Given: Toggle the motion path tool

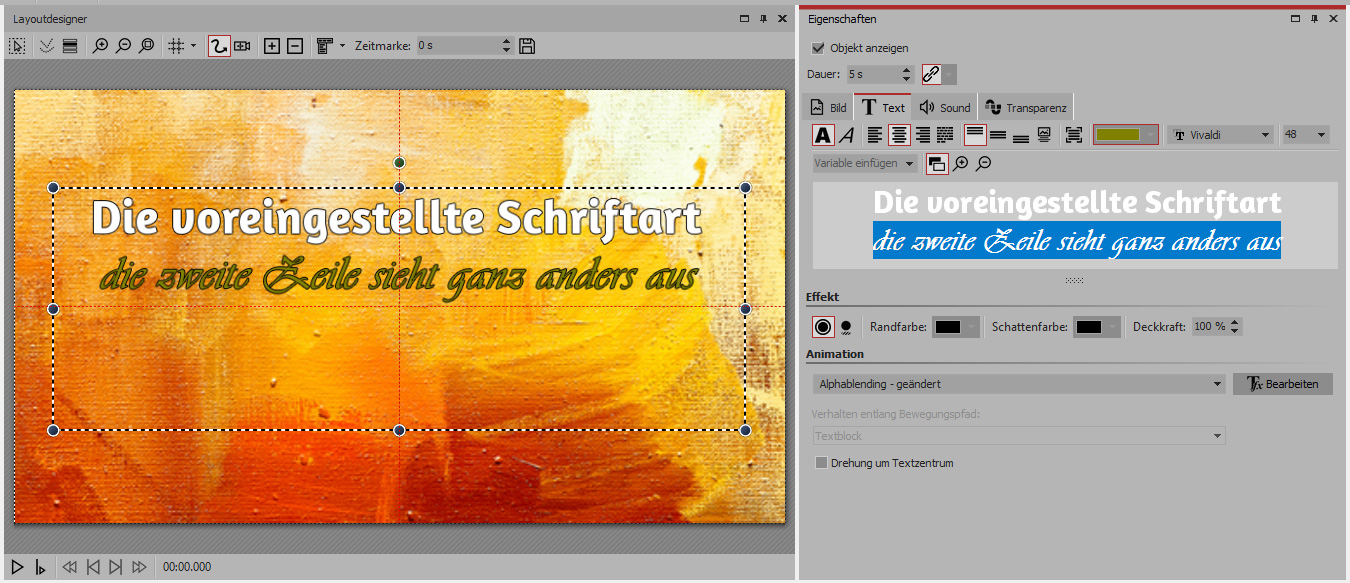Looking at the screenshot, I should point(219,46).
